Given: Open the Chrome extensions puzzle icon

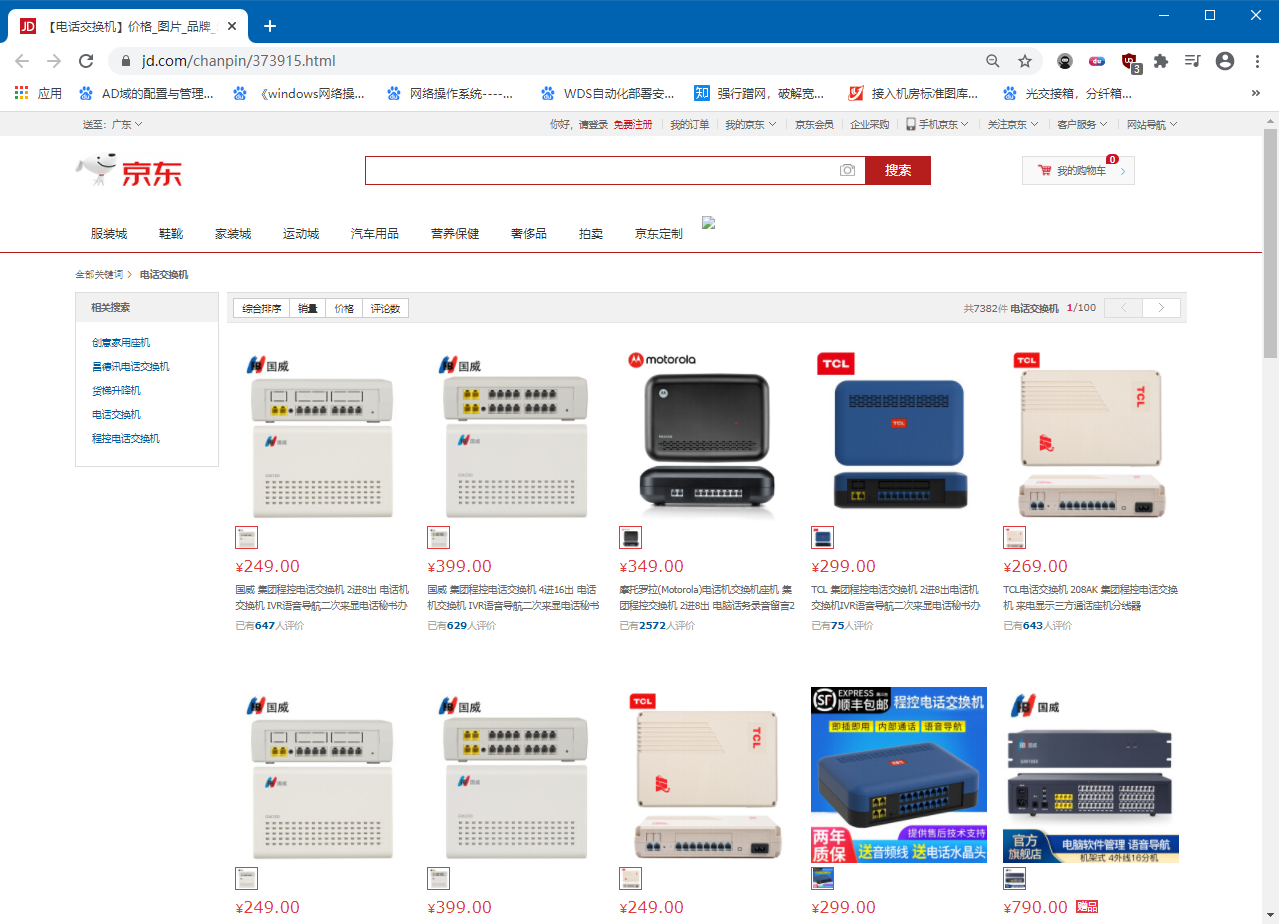Looking at the screenshot, I should (x=1161, y=61).
